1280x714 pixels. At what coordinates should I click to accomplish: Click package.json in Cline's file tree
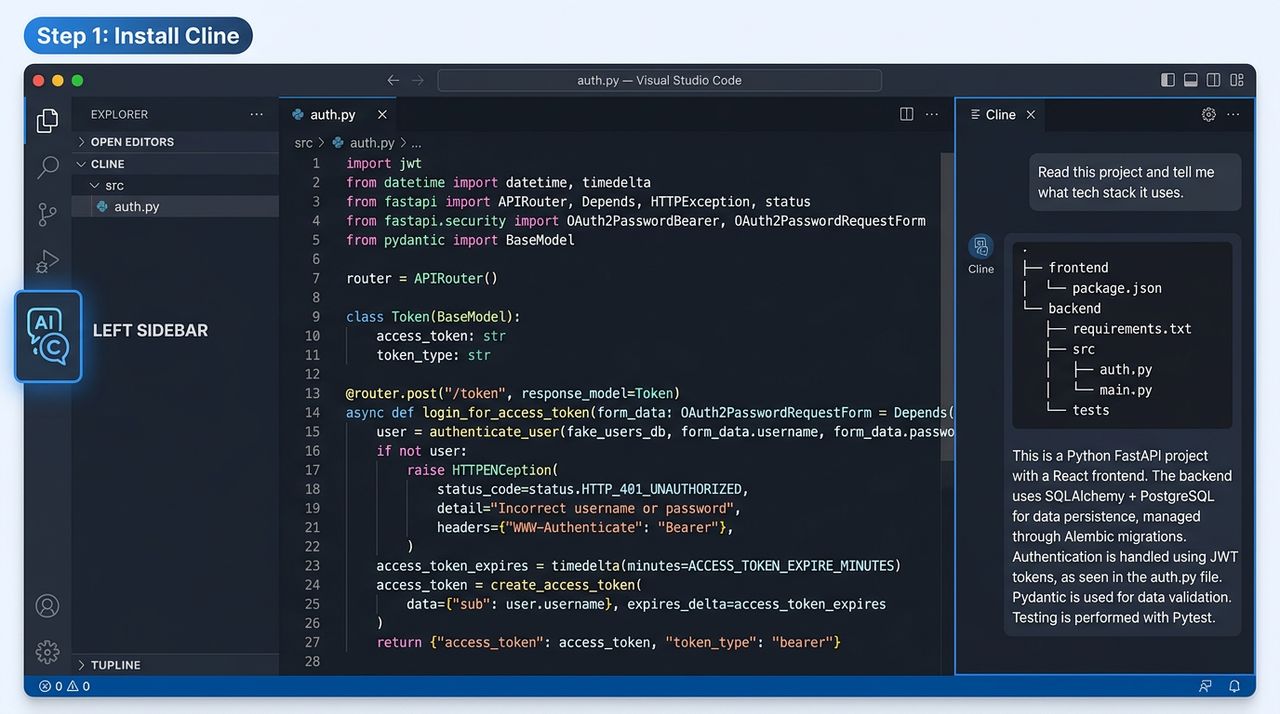pos(1117,288)
